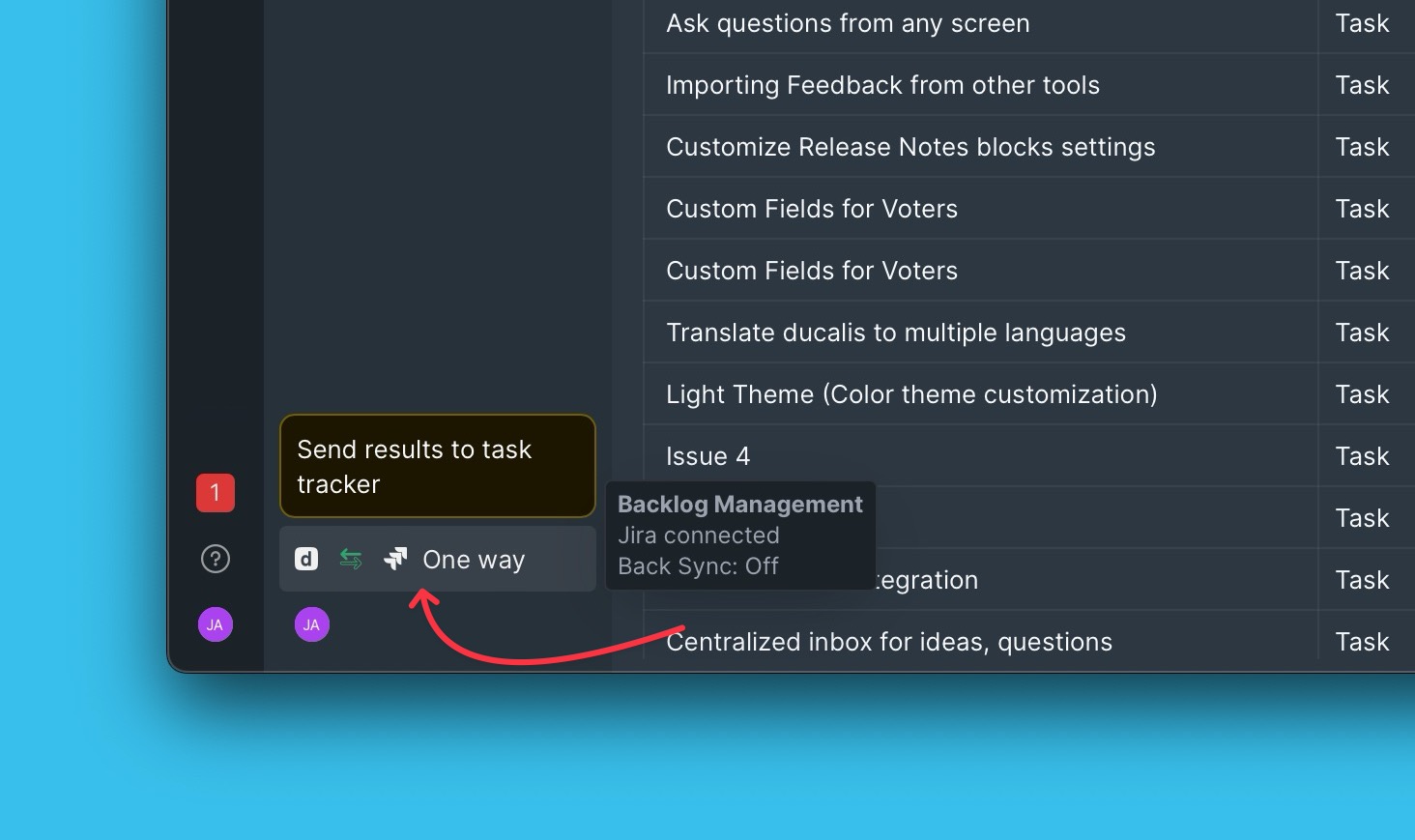Open 'Ask questions from any screen' issue
This screenshot has height=840, width=1415.
[848, 23]
